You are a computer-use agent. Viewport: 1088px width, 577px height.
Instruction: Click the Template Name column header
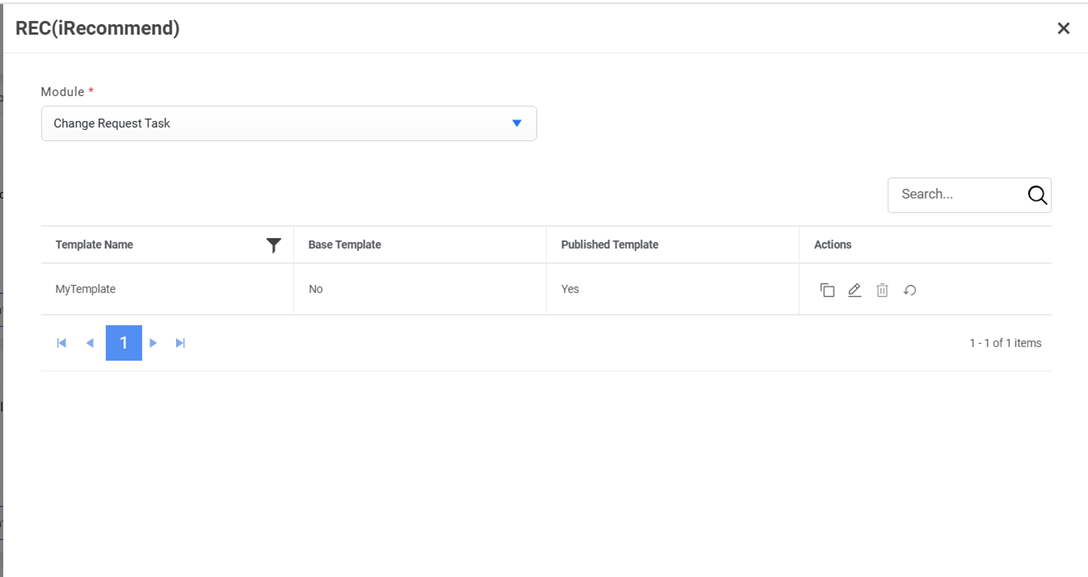pyautogui.click(x=94, y=245)
